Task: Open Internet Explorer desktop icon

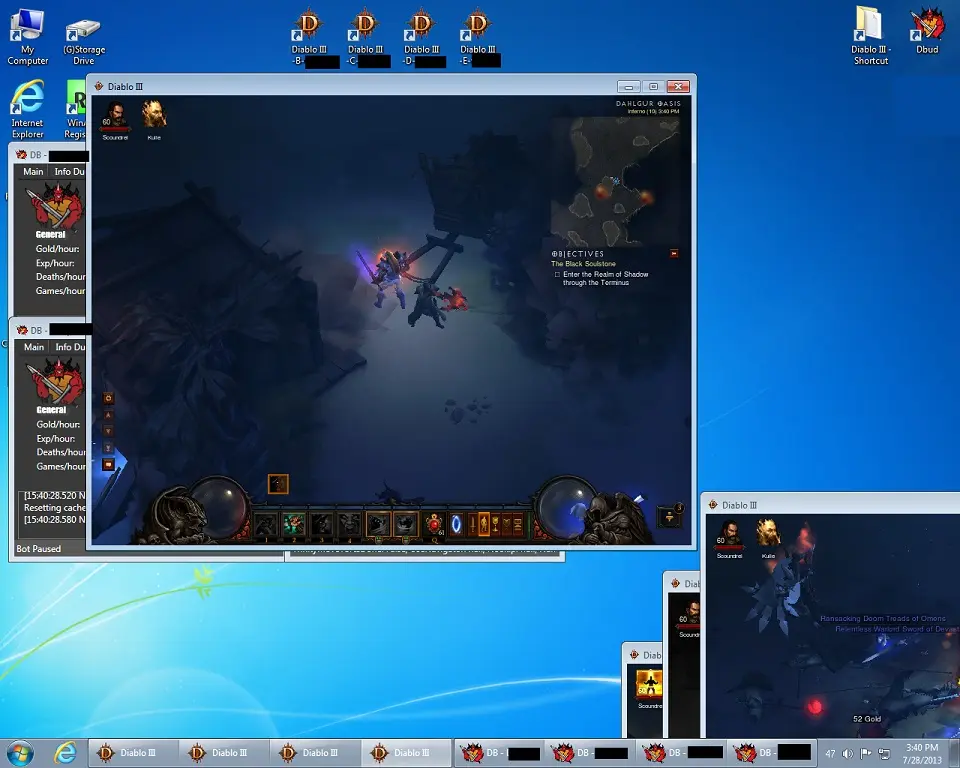Action: [x=28, y=110]
